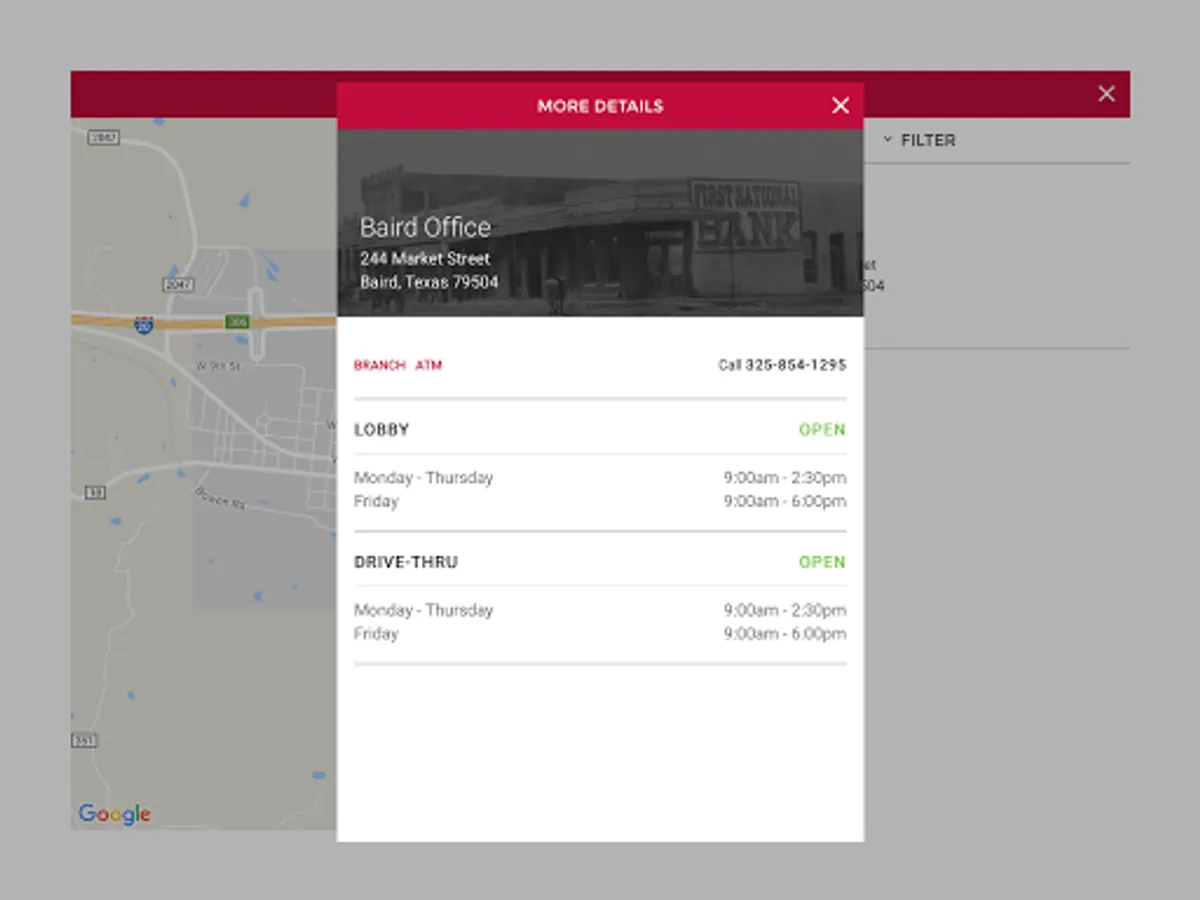Click the 351 road marker on the map
The width and height of the screenshot is (1200, 900).
[84, 741]
